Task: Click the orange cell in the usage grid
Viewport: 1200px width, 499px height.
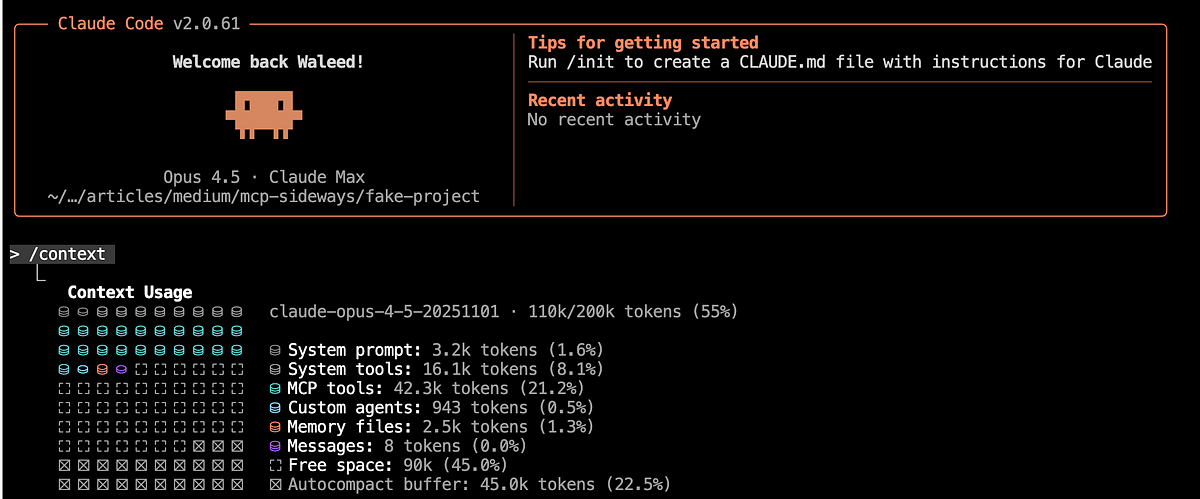Action: [102, 370]
